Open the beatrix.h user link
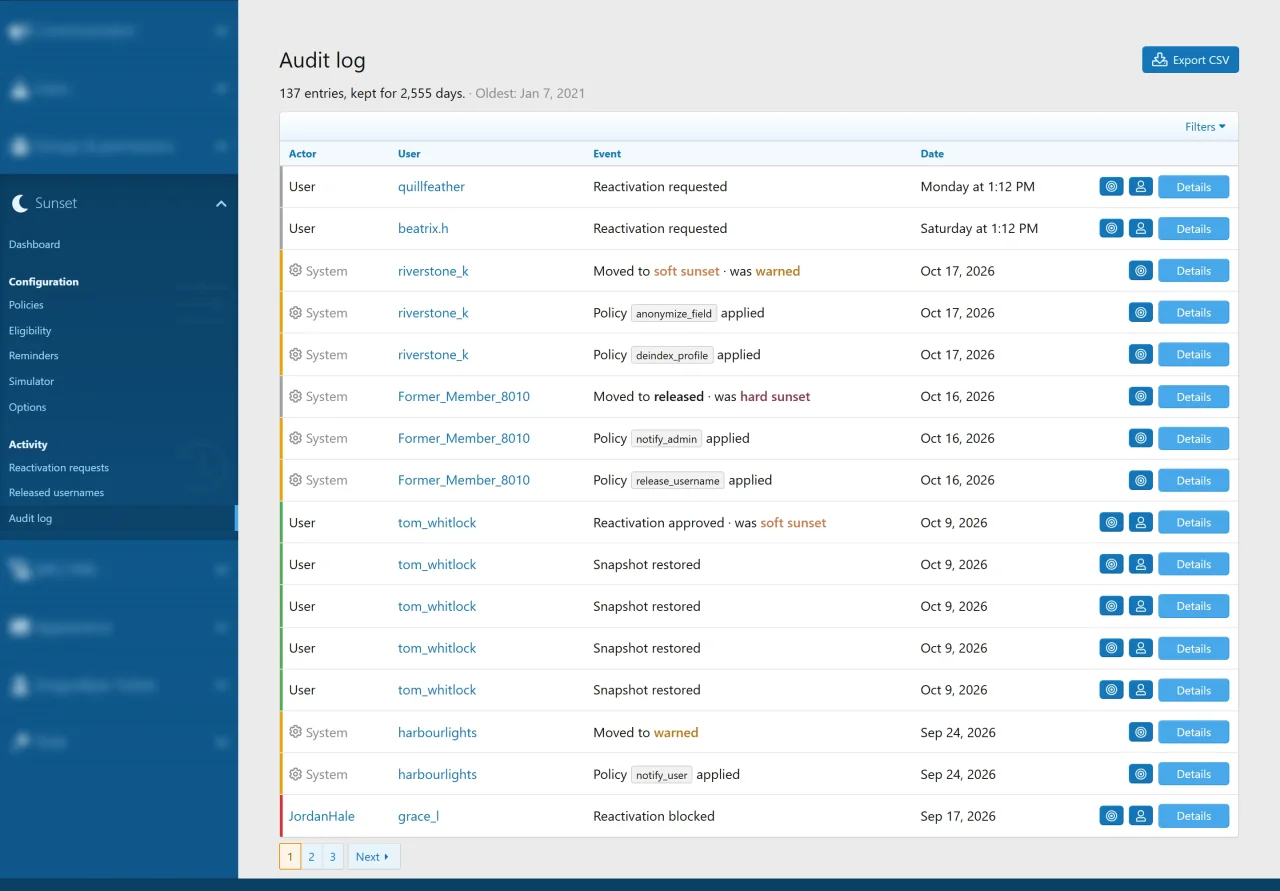 pos(423,228)
